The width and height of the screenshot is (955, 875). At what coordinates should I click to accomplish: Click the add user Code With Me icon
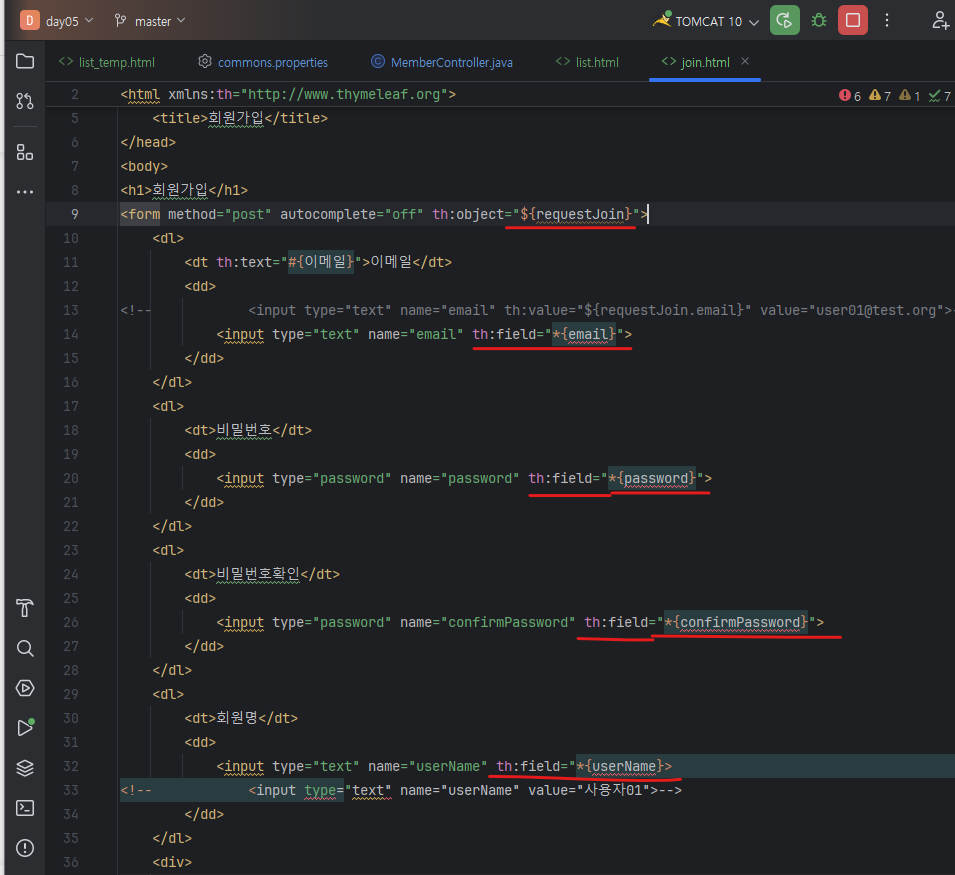coord(940,21)
